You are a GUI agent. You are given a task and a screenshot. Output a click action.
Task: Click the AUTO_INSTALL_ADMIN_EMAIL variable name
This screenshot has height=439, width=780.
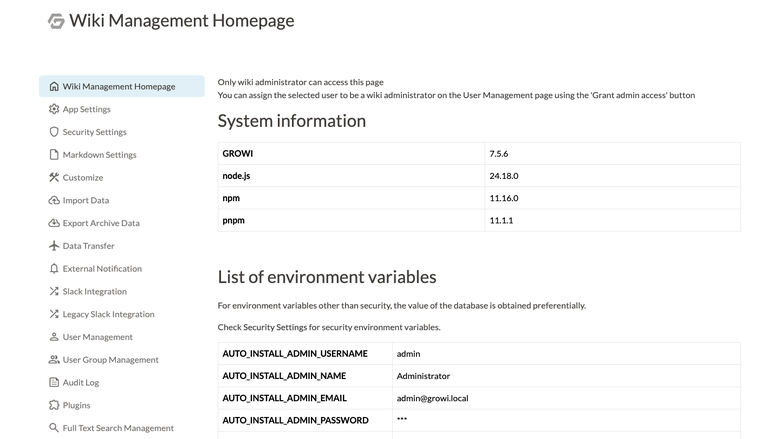click(x=285, y=398)
